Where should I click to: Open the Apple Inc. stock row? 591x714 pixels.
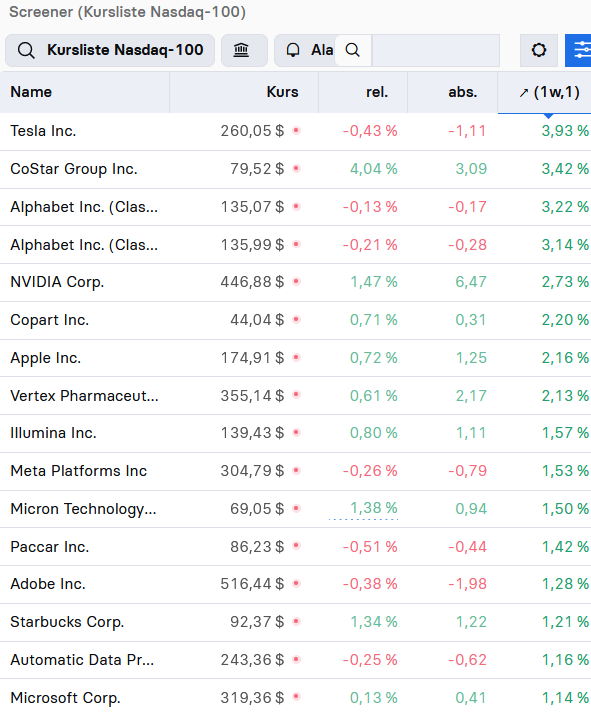pyautogui.click(x=296, y=358)
